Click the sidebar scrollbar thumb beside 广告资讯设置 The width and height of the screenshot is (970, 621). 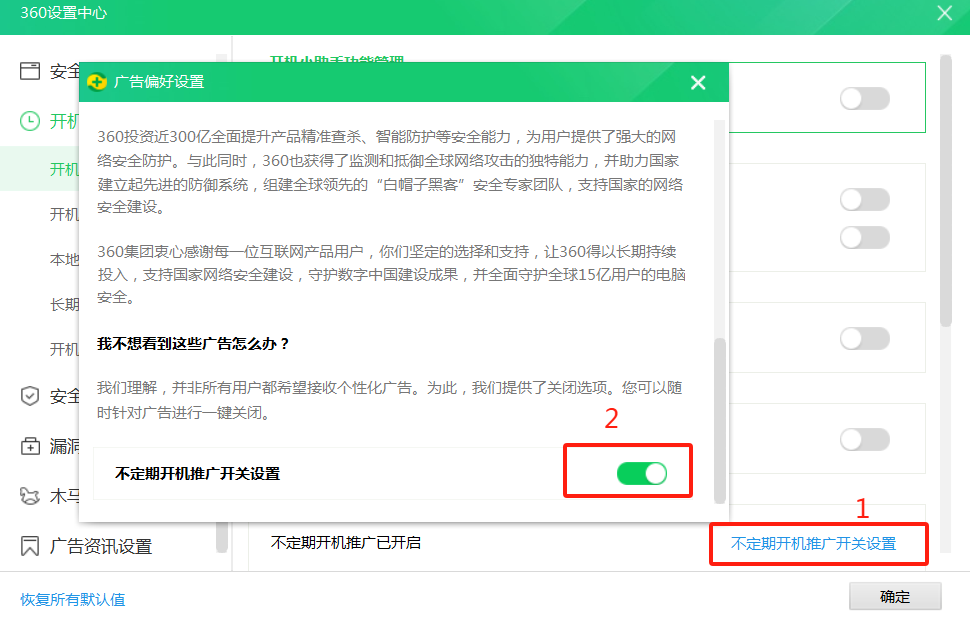221,537
